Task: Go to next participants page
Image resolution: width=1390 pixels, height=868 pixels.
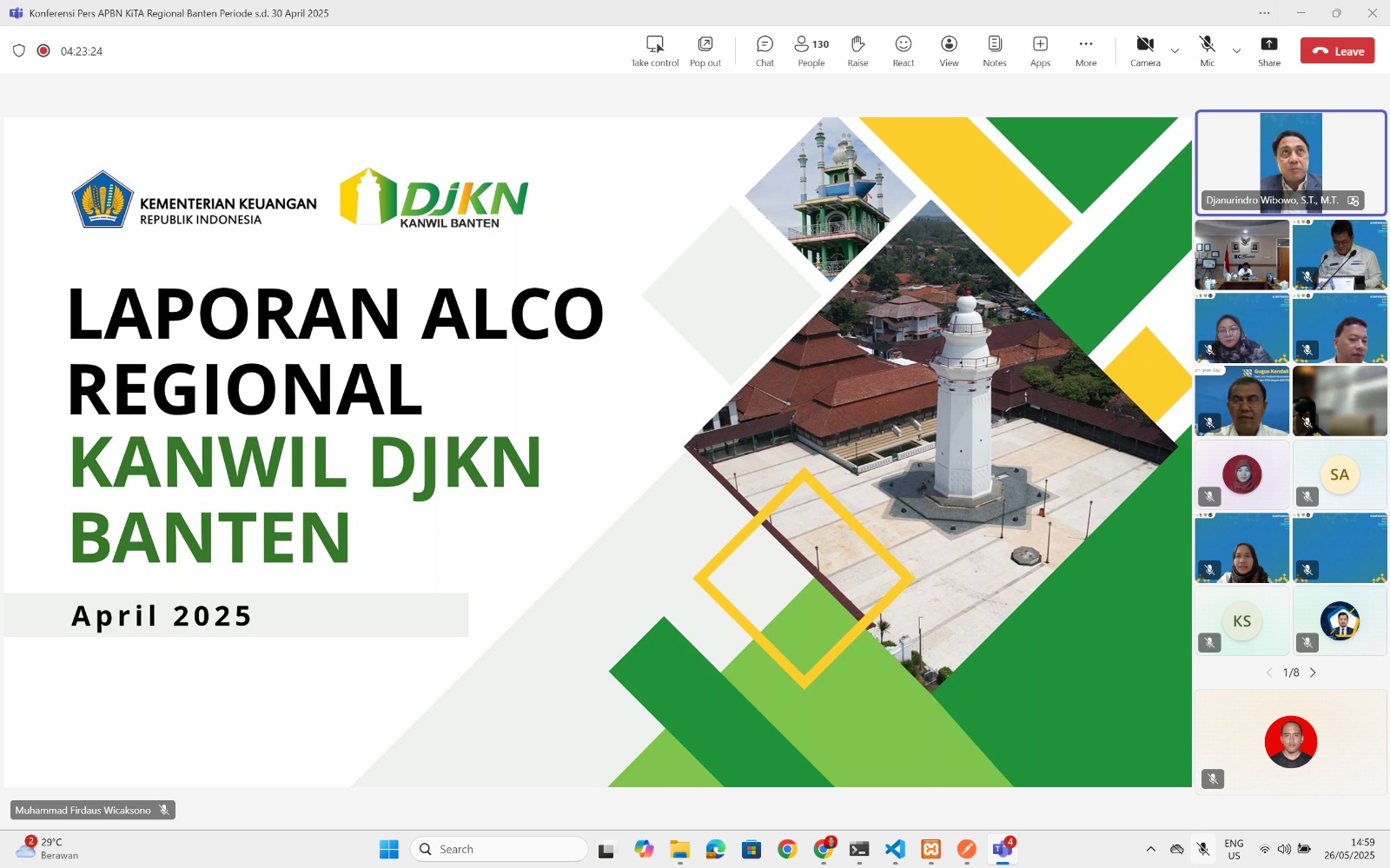Action: (x=1313, y=673)
